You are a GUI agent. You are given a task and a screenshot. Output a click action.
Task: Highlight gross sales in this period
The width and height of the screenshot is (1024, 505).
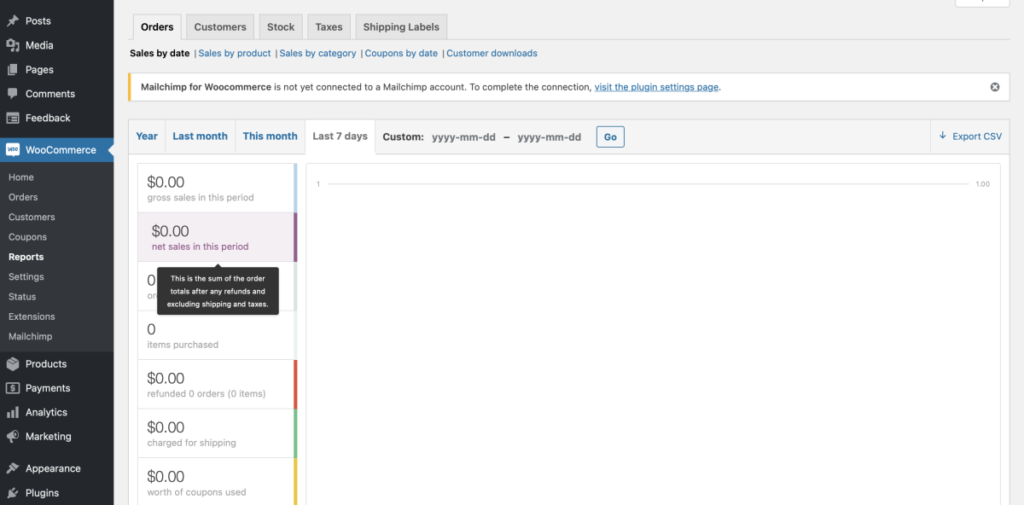pyautogui.click(x=217, y=188)
